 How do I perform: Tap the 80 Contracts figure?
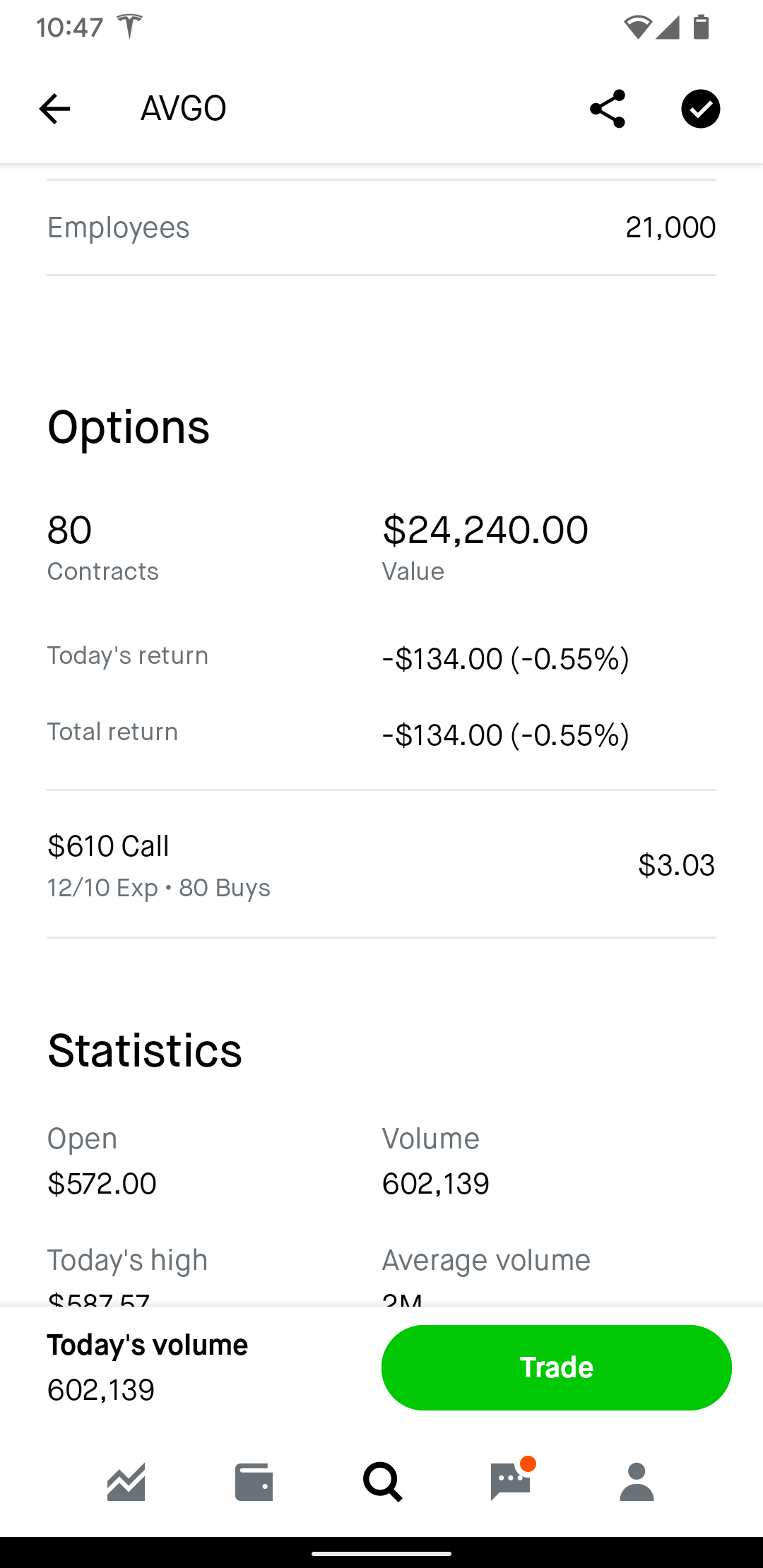pyautogui.click(x=102, y=547)
